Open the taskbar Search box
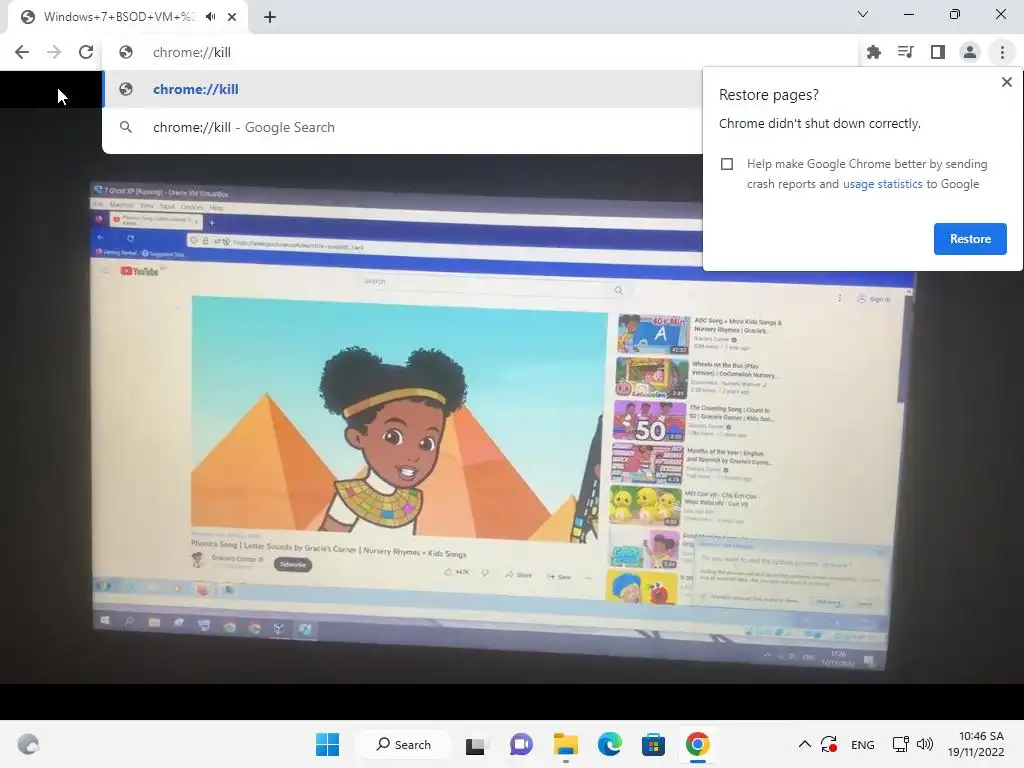Image resolution: width=1024 pixels, height=768 pixels. [403, 744]
